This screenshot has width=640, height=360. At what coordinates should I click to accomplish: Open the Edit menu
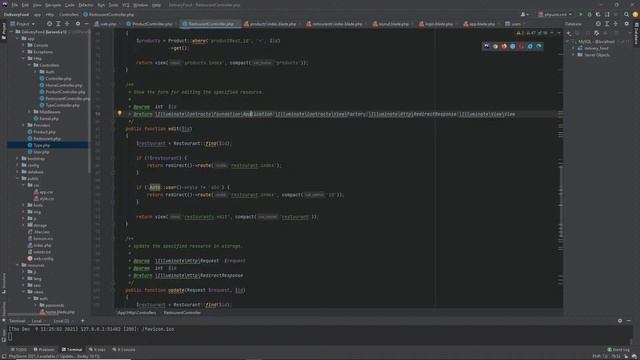(x=25, y=5)
